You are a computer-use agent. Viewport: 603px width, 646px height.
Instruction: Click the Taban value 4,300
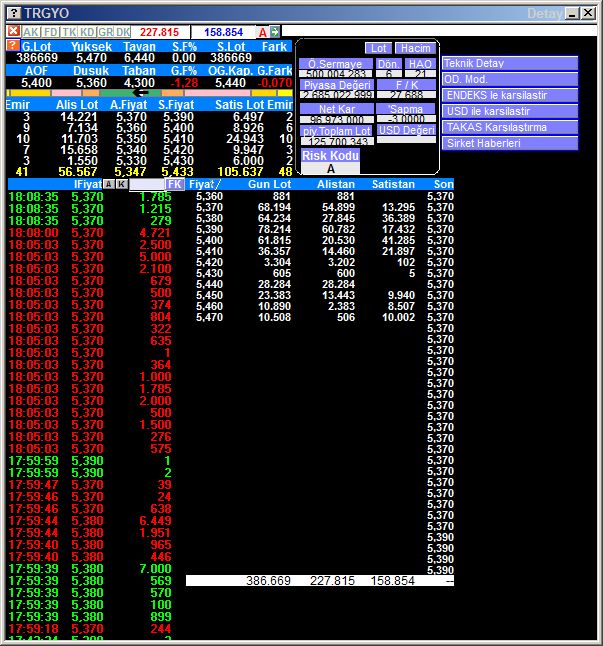(x=139, y=83)
